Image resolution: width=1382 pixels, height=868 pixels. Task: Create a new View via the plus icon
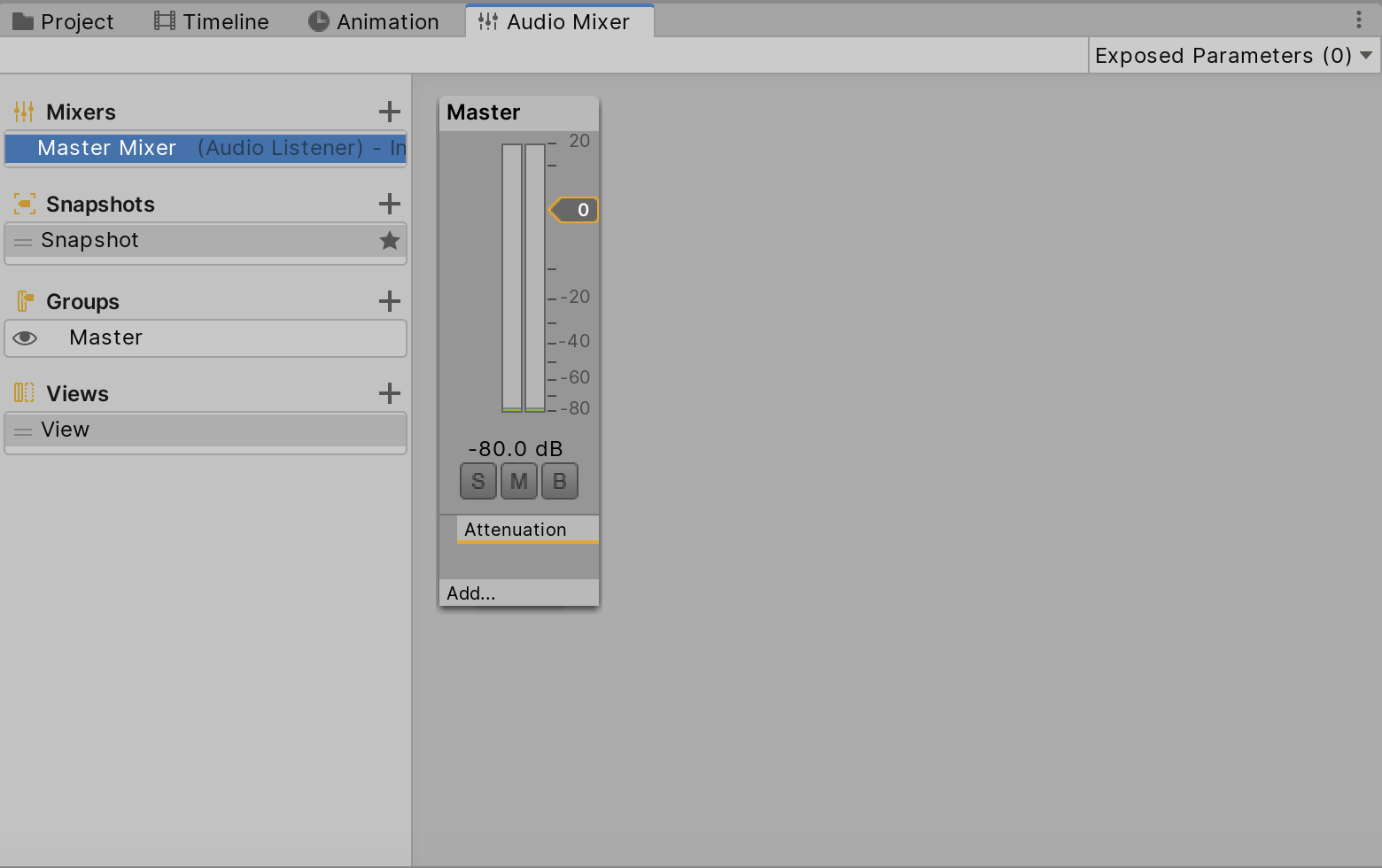[390, 393]
